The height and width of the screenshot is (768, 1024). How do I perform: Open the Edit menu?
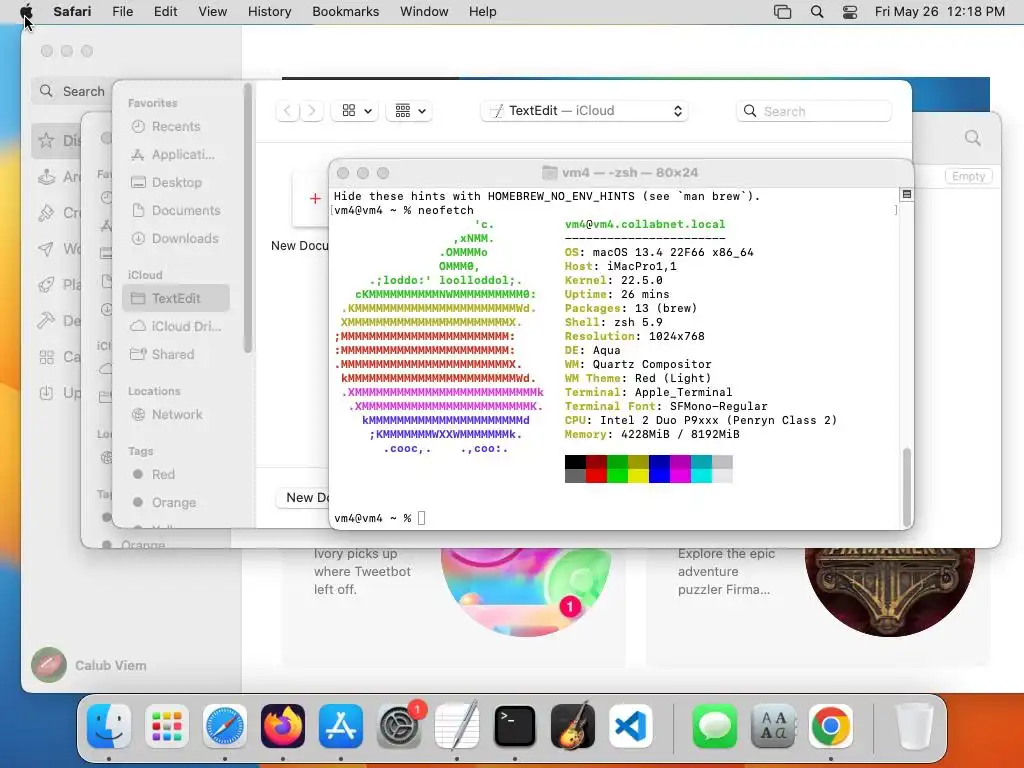[x=165, y=12]
